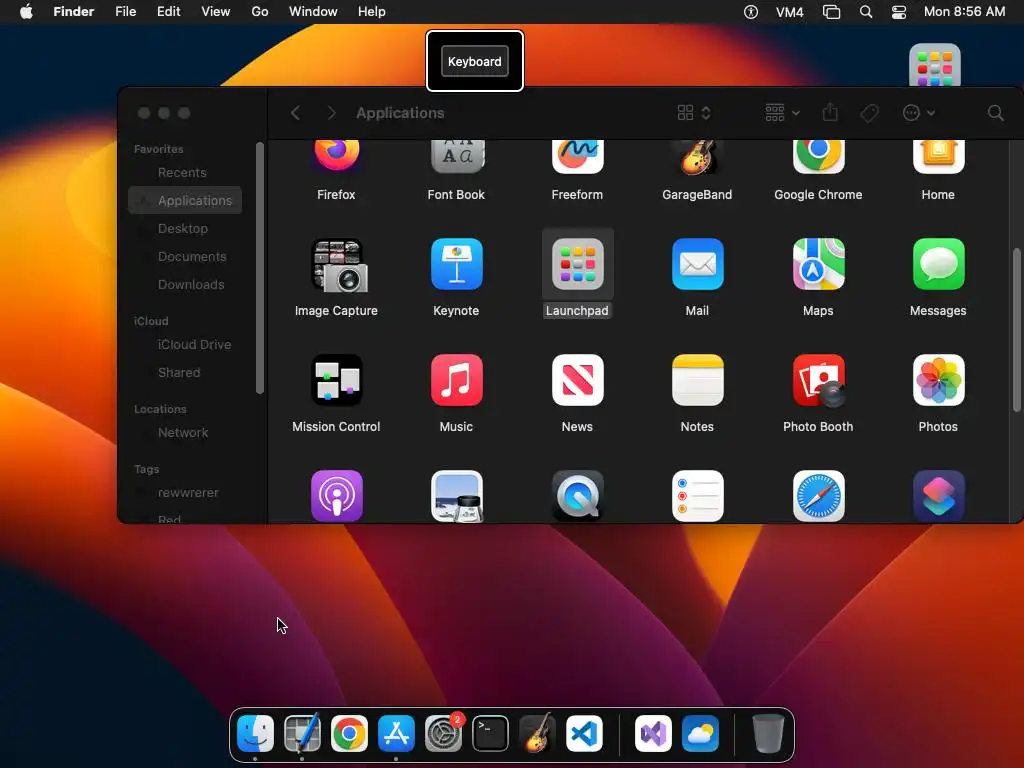
Task: Select the Mission Control app
Action: tap(336, 380)
